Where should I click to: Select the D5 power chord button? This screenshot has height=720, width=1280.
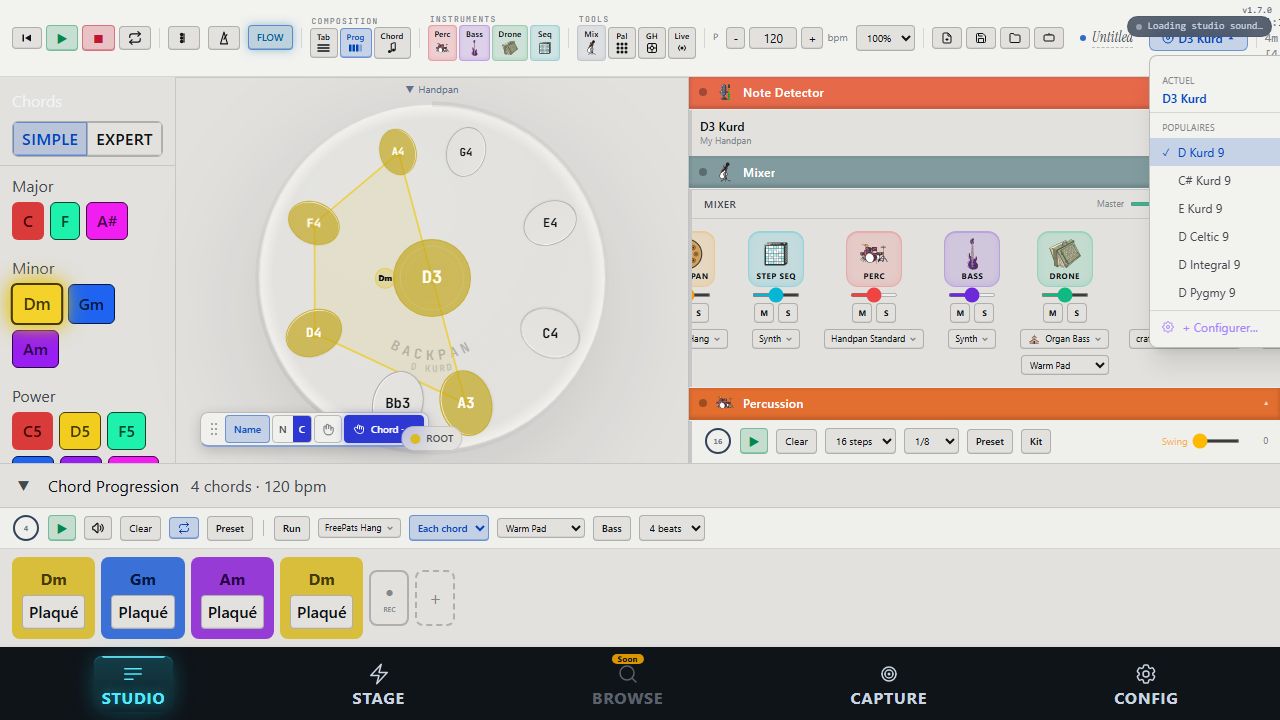point(80,431)
